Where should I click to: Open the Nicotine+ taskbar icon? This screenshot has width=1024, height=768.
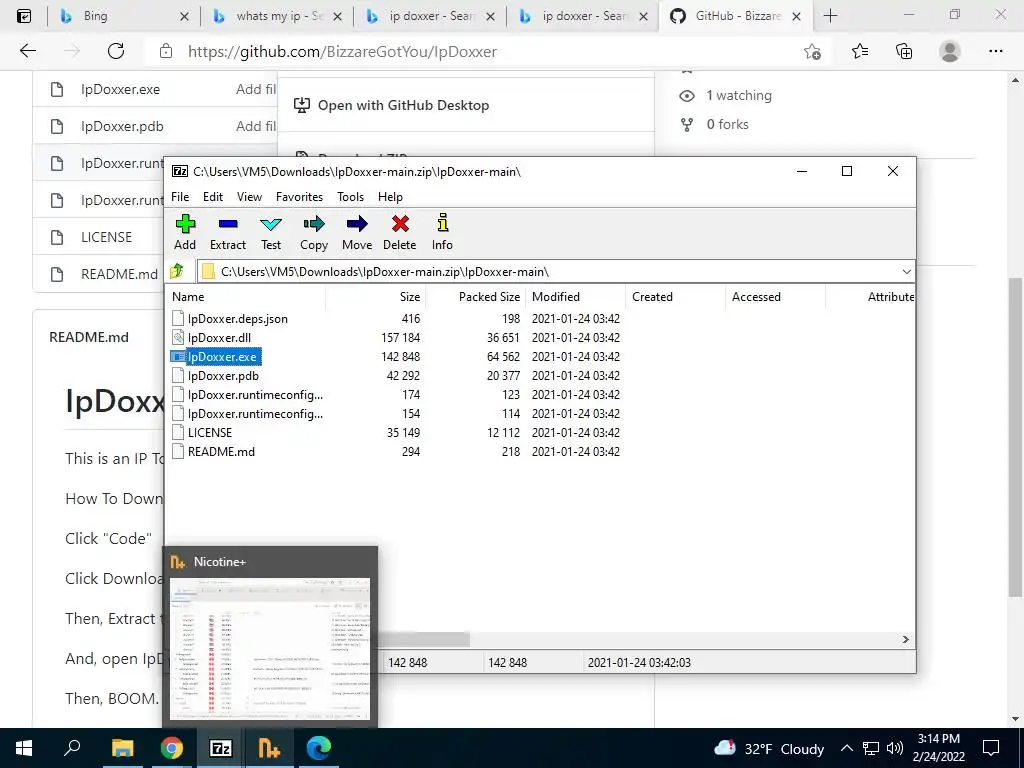click(x=269, y=748)
